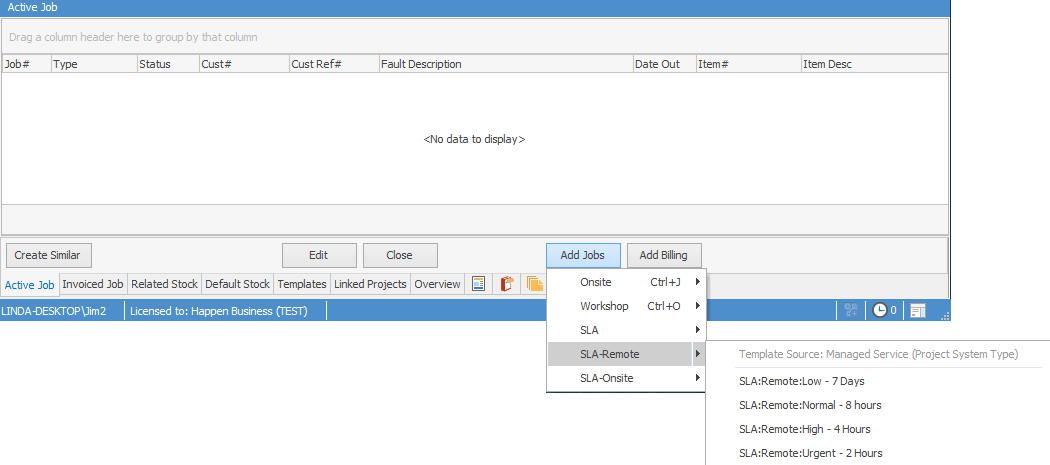Switch to the Active Job tab
Screen dimensions: 1050x465
pos(29,285)
